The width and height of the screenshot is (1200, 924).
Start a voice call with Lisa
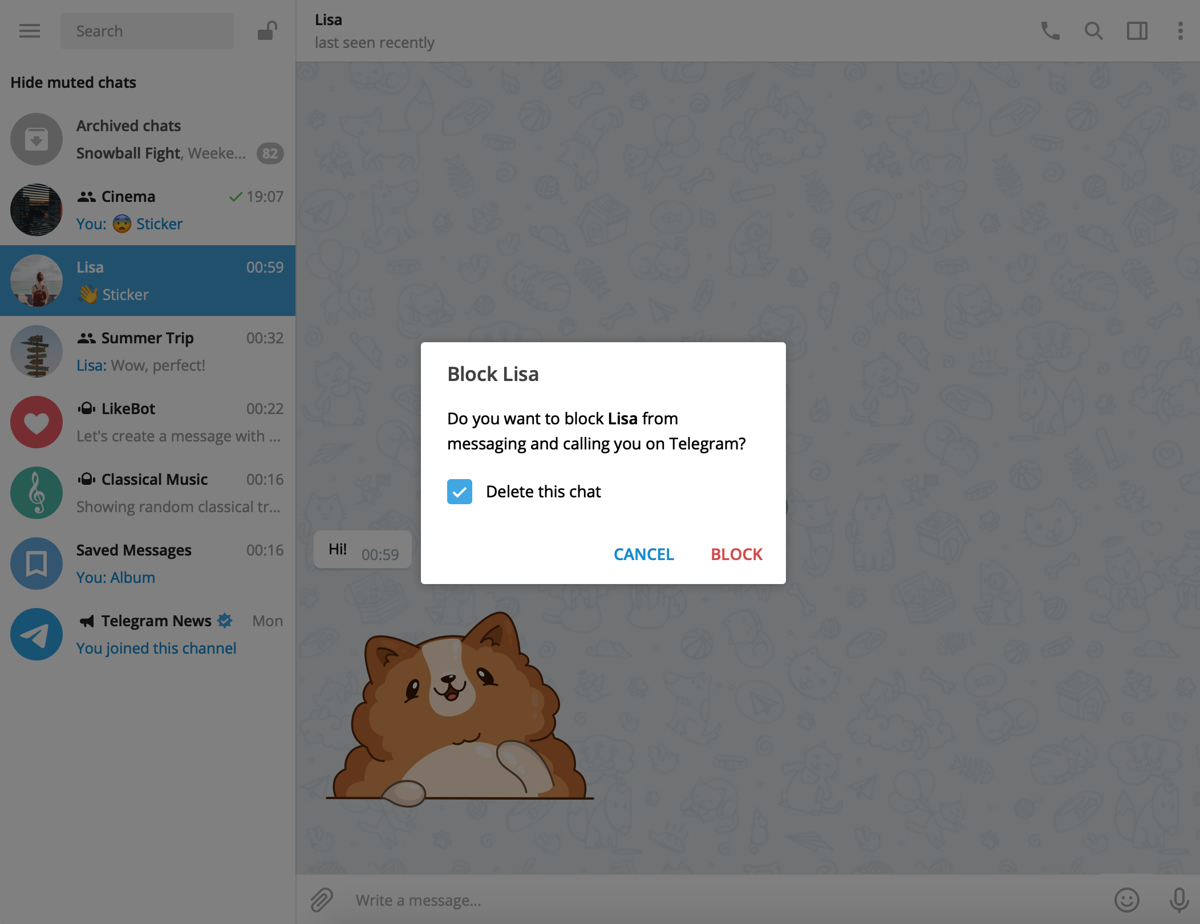pos(1050,31)
